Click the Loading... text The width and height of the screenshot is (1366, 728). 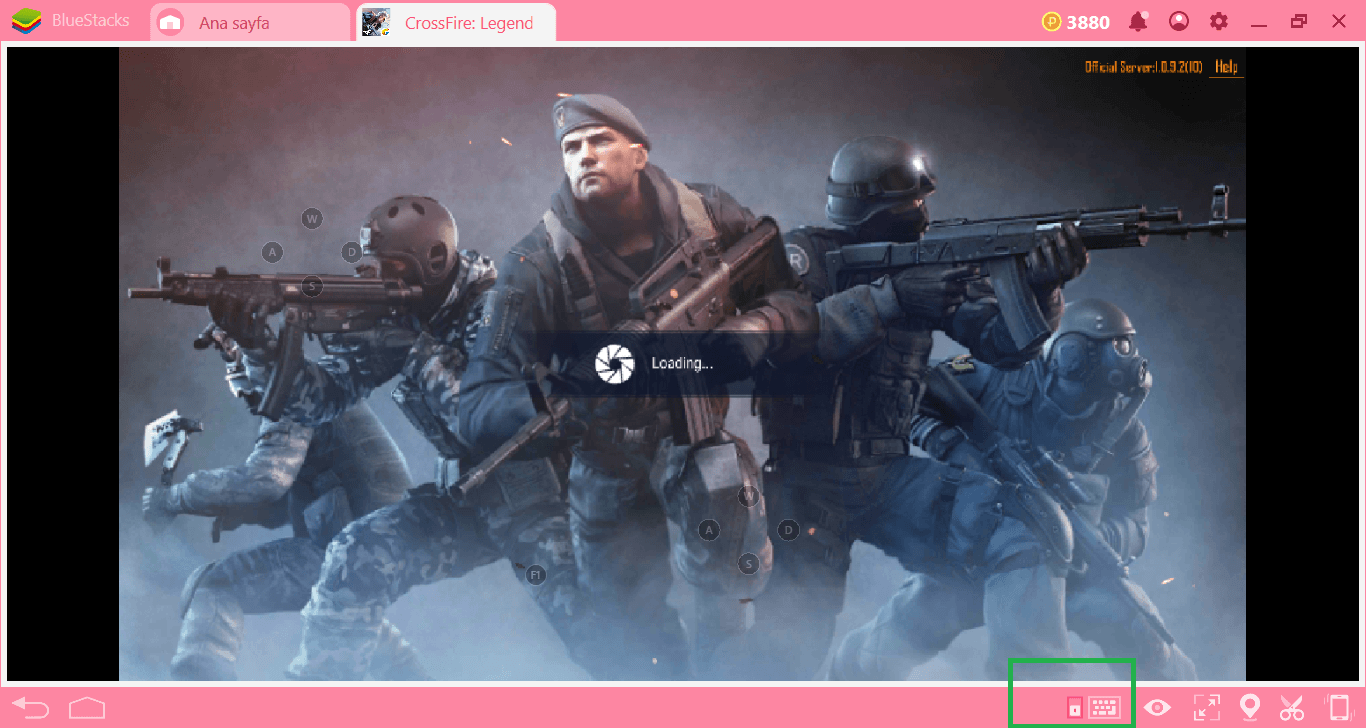point(682,364)
